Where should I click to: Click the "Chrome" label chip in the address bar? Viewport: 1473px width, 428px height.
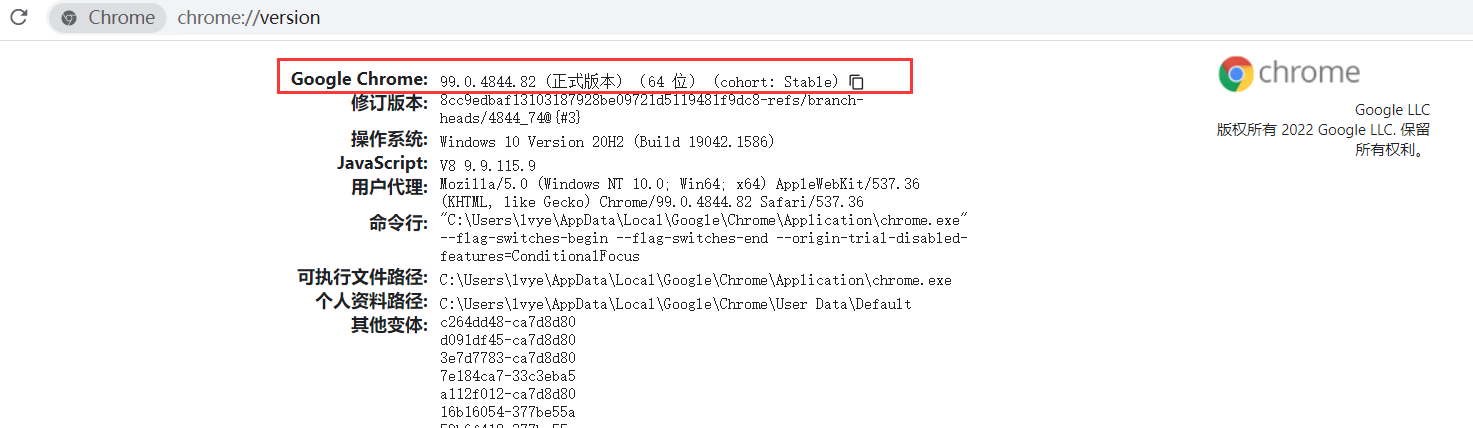[120, 18]
